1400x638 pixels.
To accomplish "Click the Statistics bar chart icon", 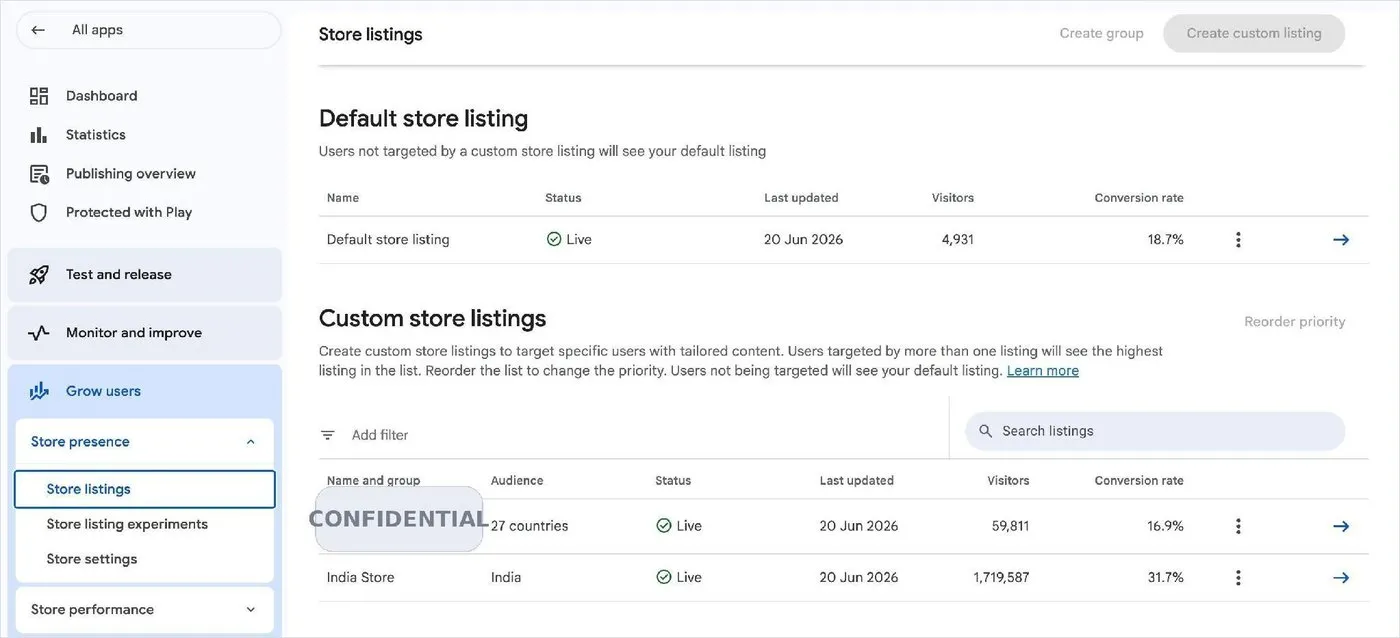I will [39, 135].
